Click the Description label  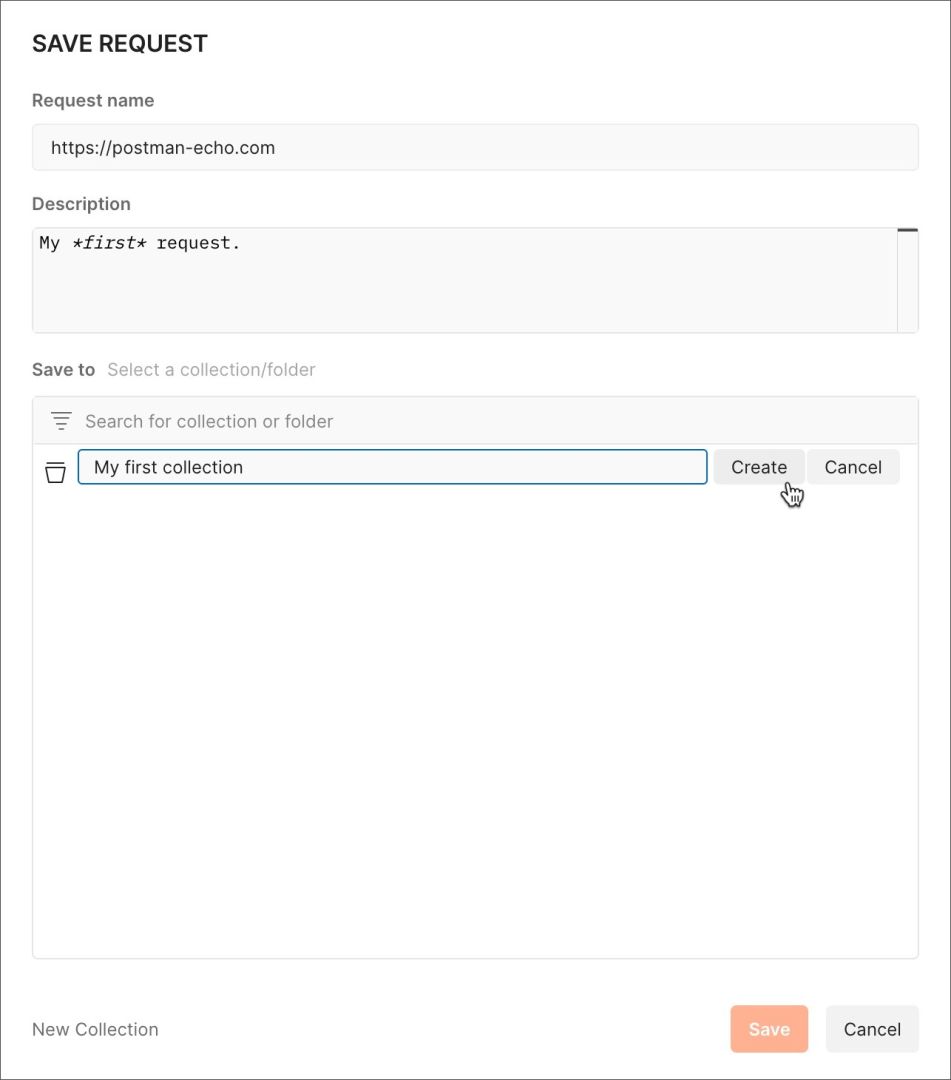point(81,204)
